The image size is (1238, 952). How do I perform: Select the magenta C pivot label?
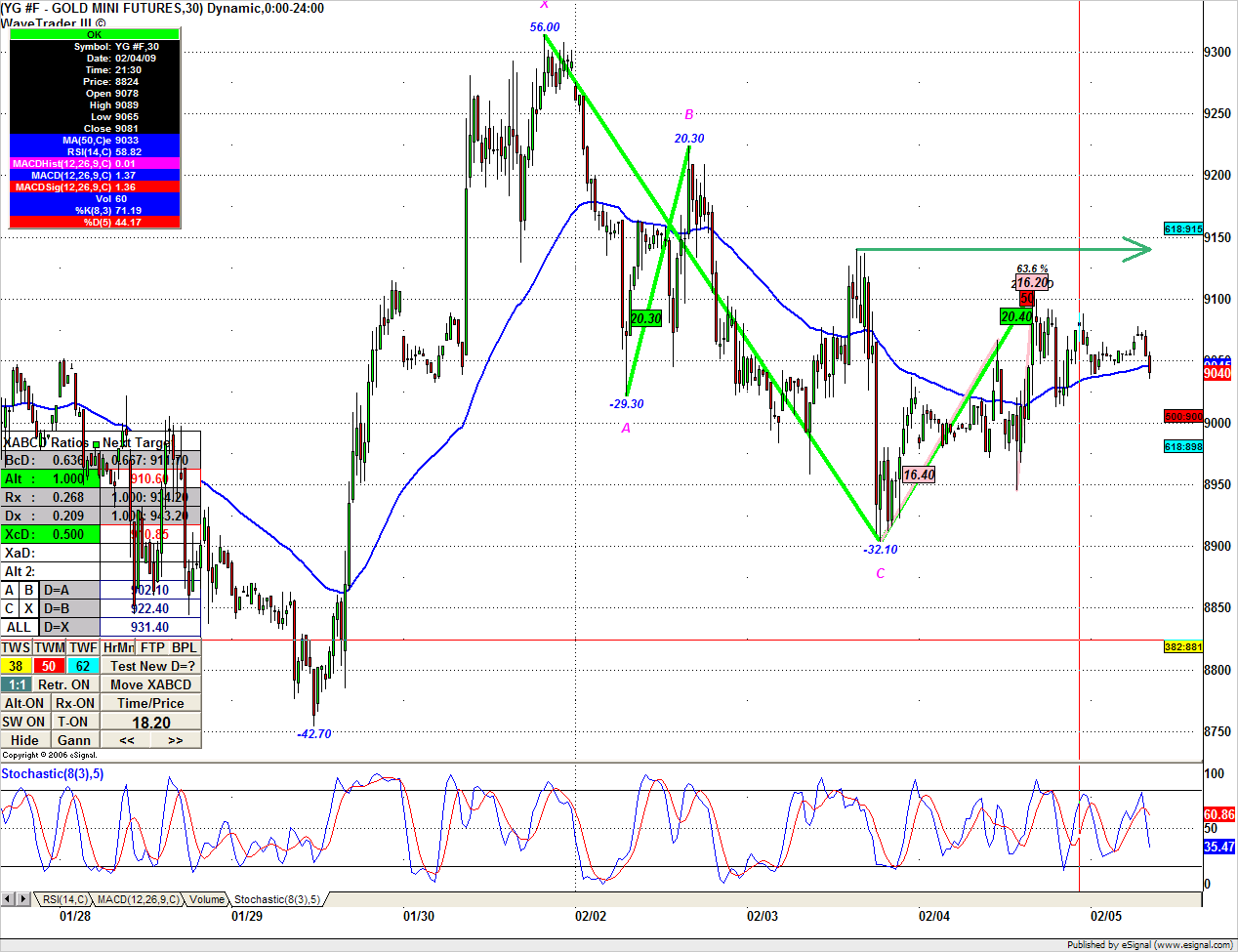pos(880,573)
